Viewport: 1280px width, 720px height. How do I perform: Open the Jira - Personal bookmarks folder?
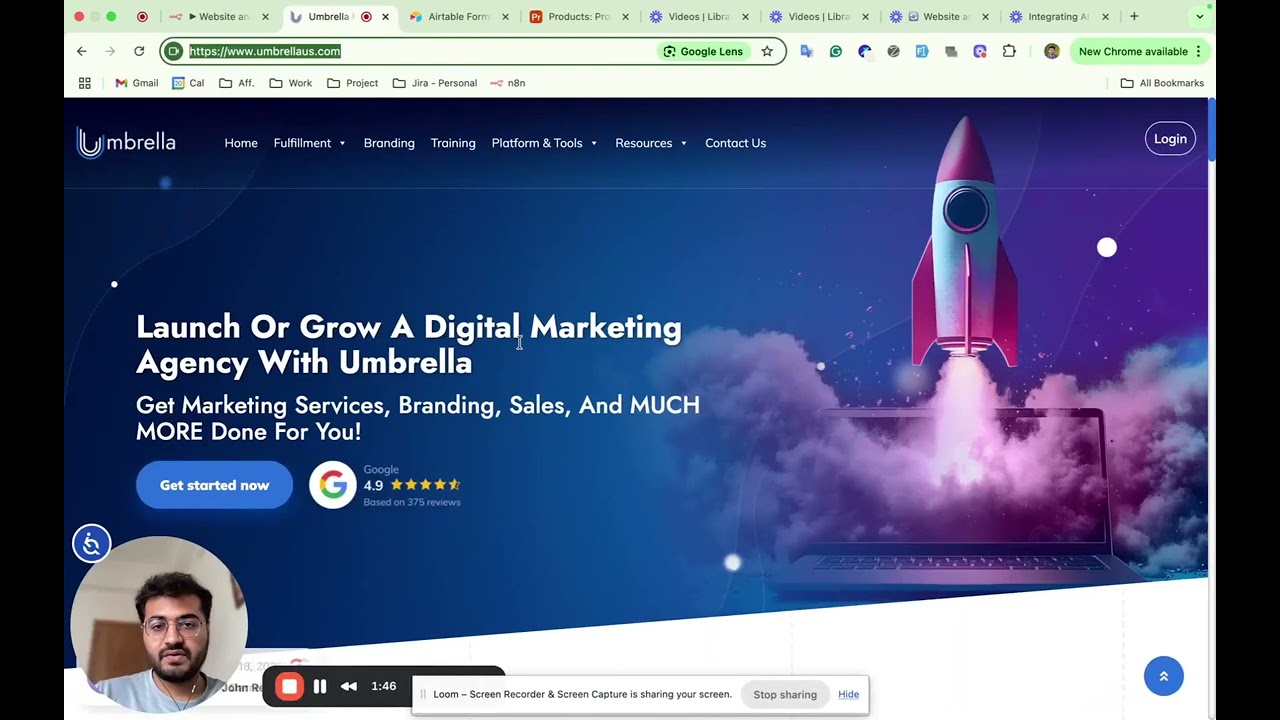[x=435, y=83]
